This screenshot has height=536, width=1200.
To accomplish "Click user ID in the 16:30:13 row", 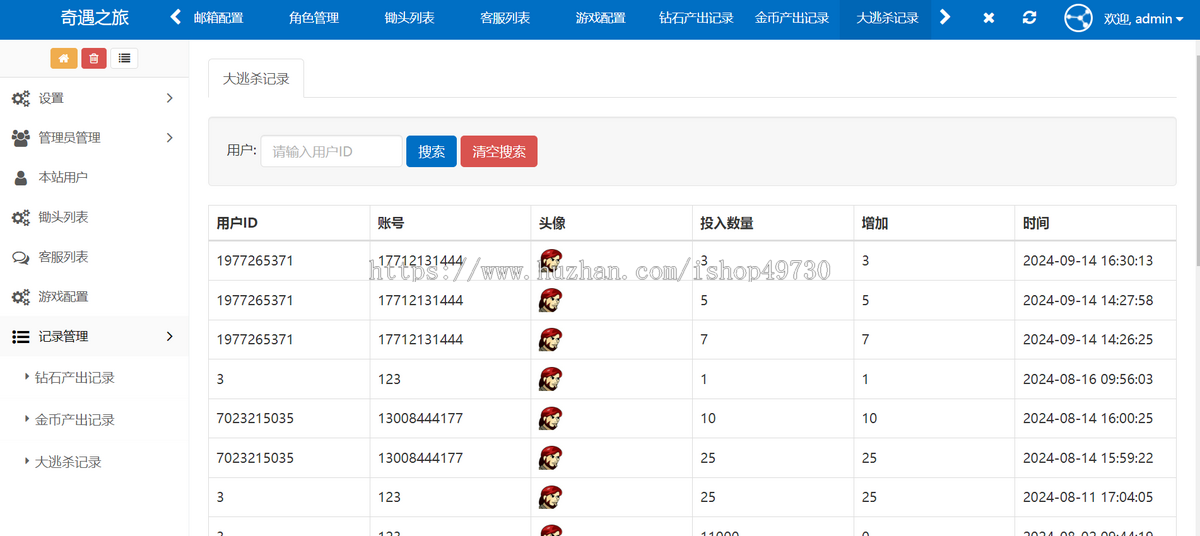I will [x=255, y=260].
